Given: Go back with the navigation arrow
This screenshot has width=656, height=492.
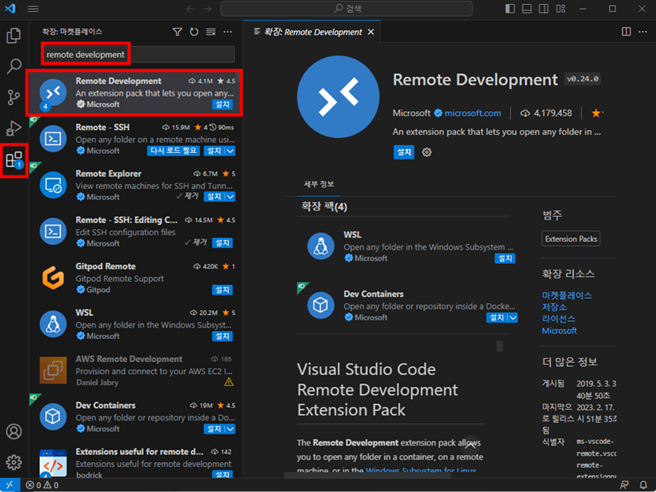Looking at the screenshot, I should pyautogui.click(x=191, y=9).
